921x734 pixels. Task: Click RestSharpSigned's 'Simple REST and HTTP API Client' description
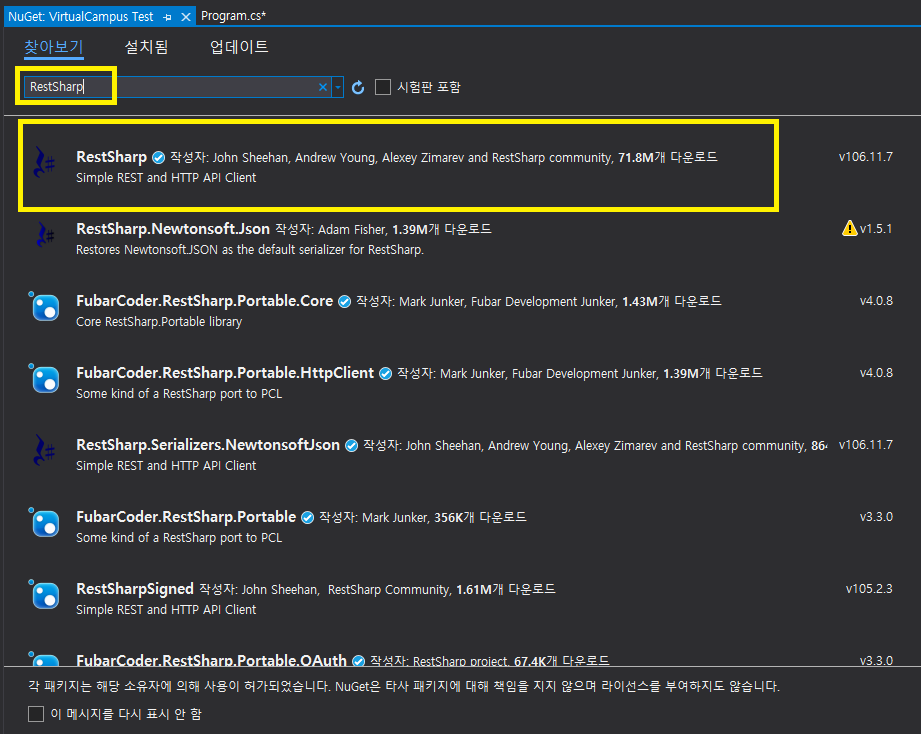(166, 610)
